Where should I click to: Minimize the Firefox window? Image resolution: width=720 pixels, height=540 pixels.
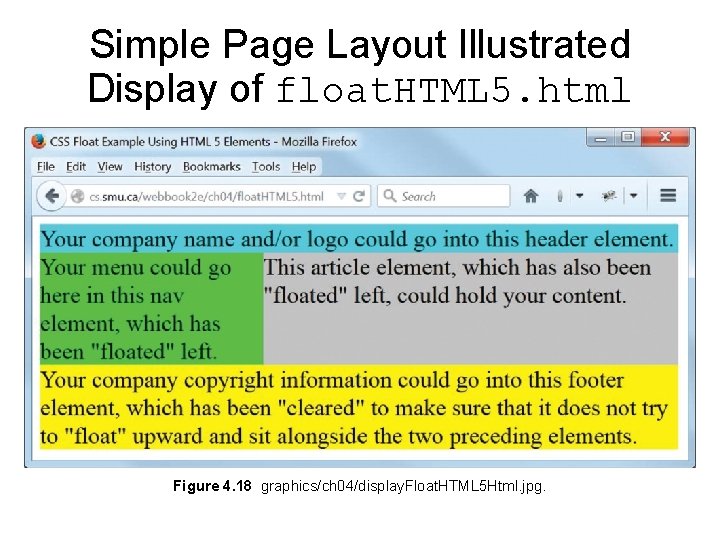[601, 138]
